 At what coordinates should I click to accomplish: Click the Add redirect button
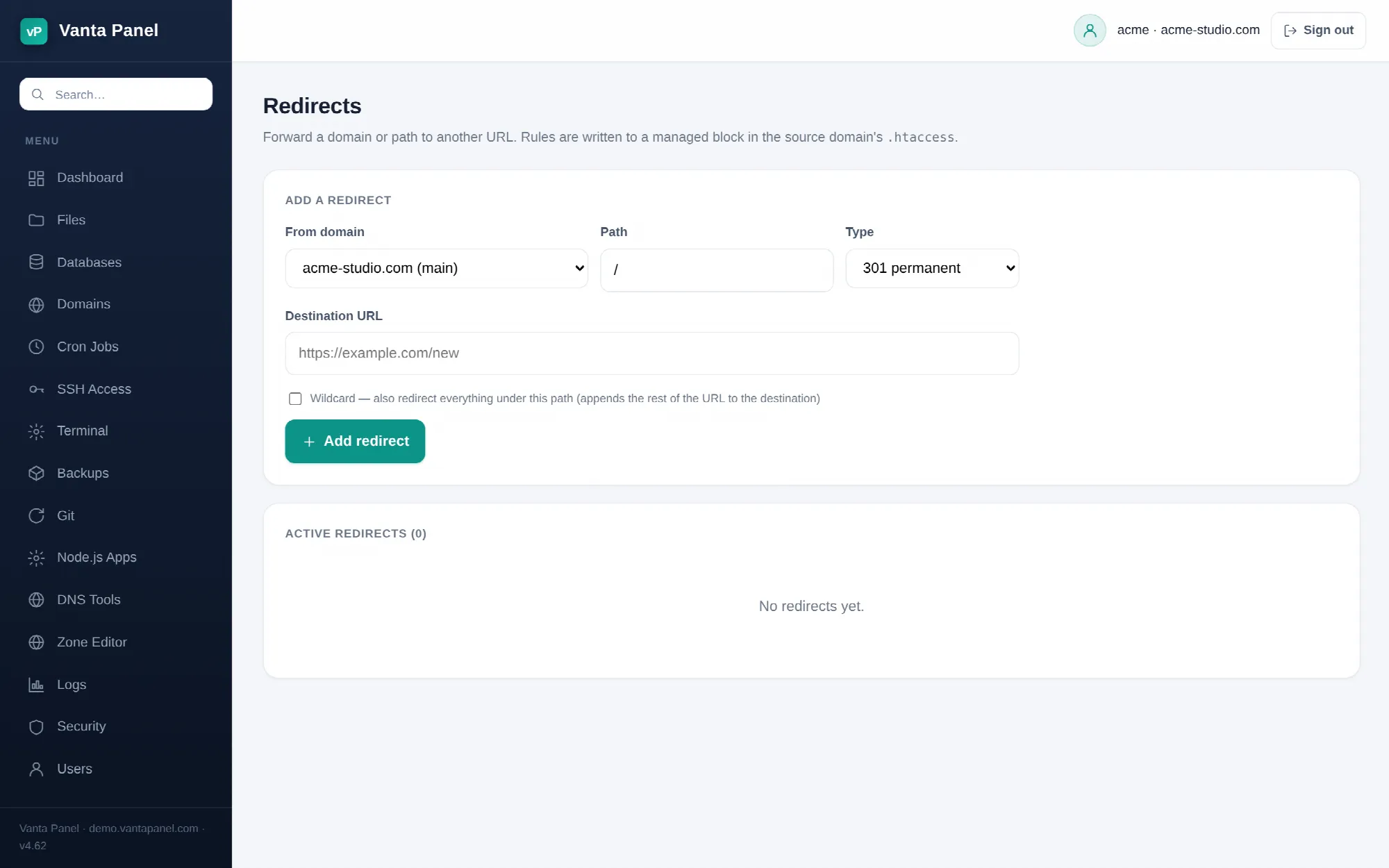[355, 441]
